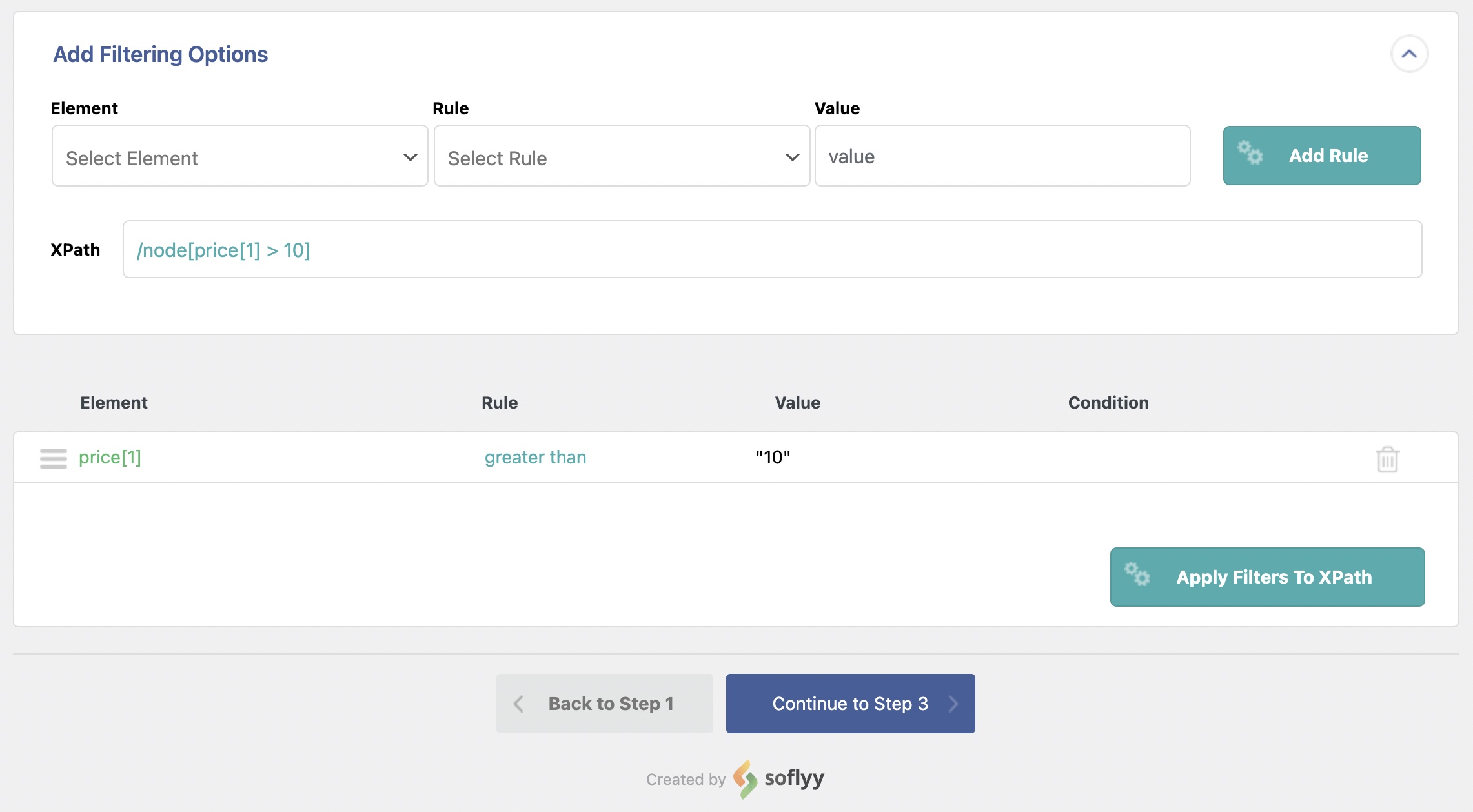Viewport: 1473px width, 812px height.
Task: Open the soflyy logo link
Action: tap(779, 779)
